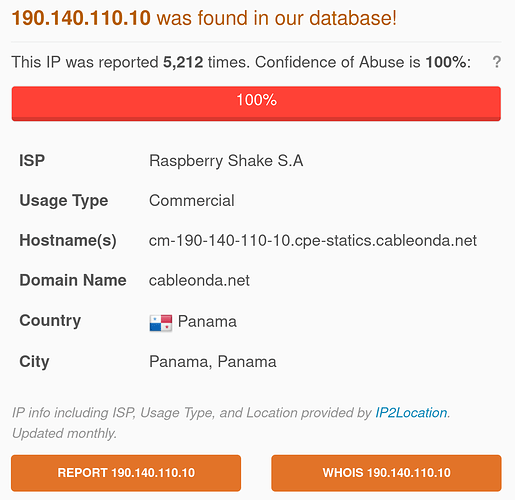Click the Raspberry Shake S.A ISP value

click(226, 161)
